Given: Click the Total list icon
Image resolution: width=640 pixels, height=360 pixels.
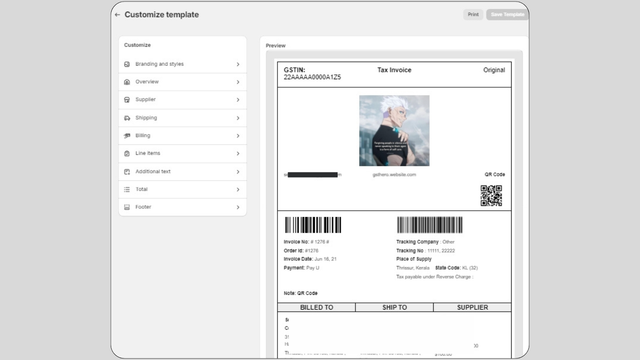Looking at the screenshot, I should click(x=127, y=189).
